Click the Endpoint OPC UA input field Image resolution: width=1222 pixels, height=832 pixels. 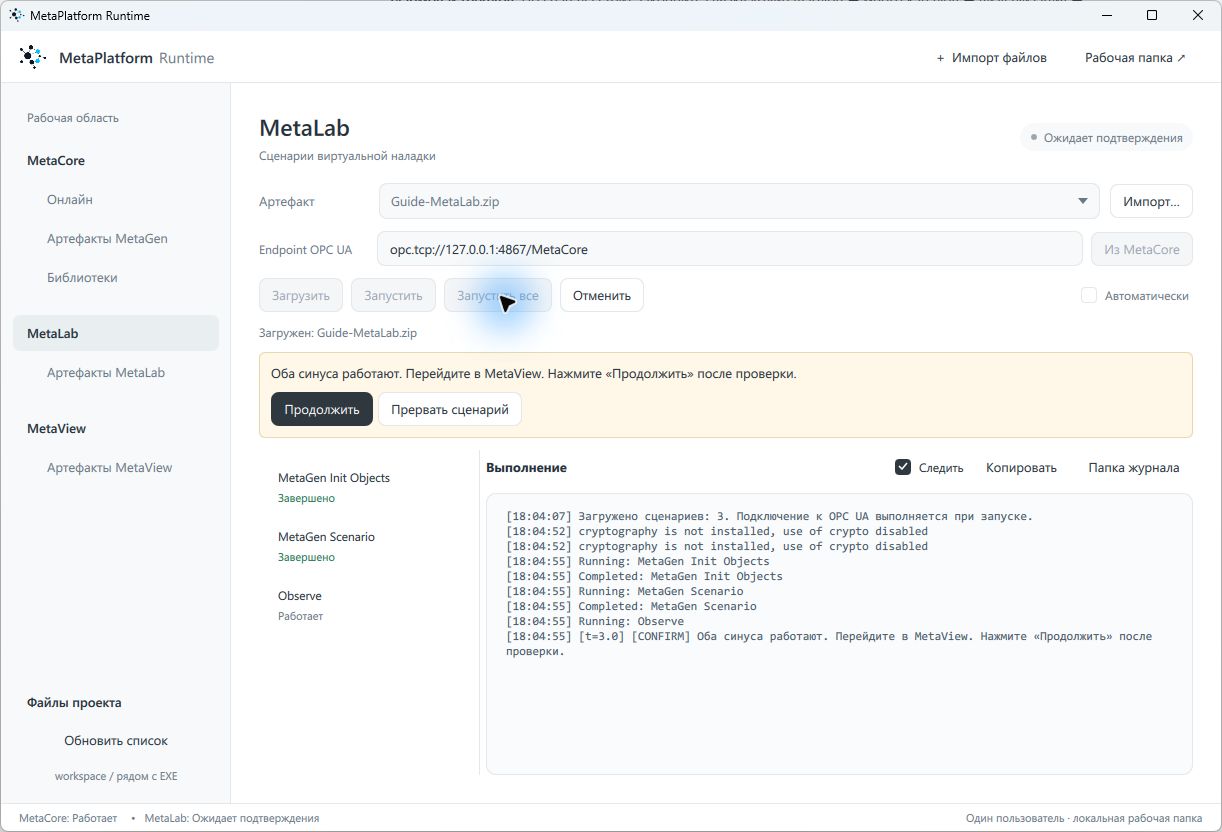730,249
